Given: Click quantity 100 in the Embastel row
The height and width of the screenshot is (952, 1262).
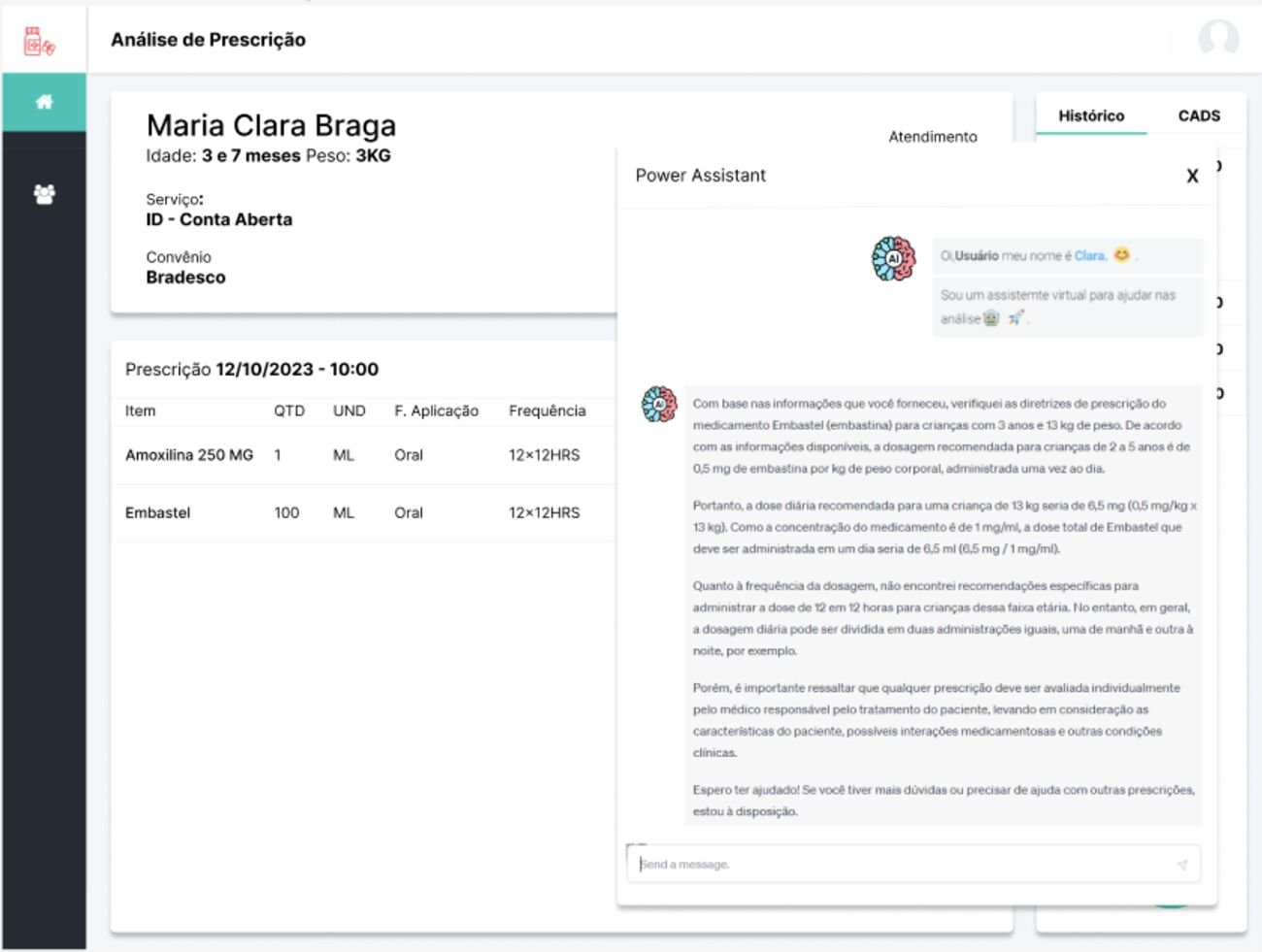Looking at the screenshot, I should point(286,512).
